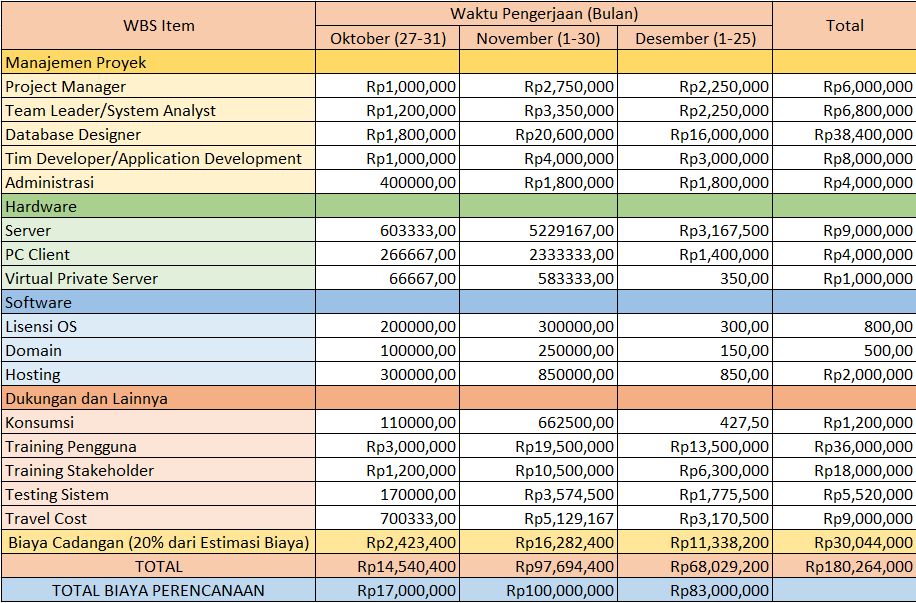This screenshot has height=603, width=916.
Task: Click Team Leader total Rp6,800,000
Action: click(844, 110)
